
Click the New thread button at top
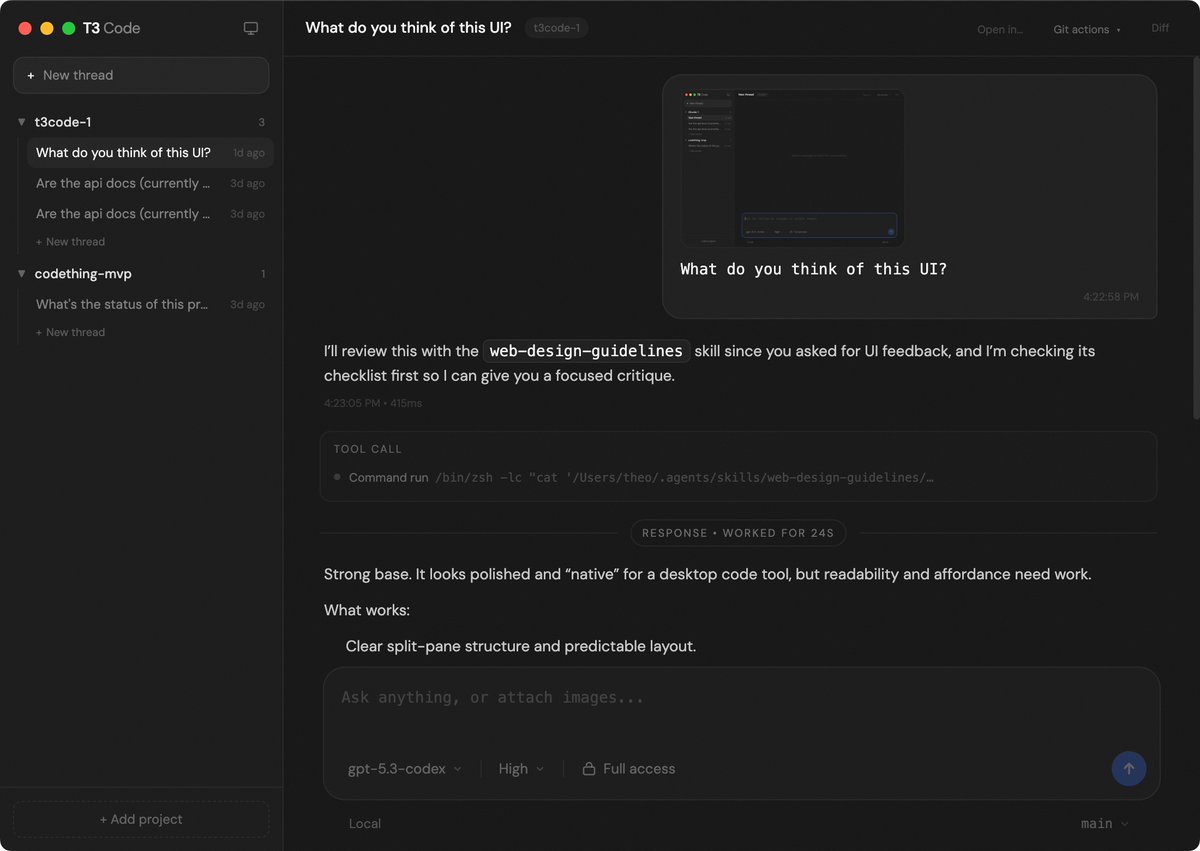click(141, 75)
